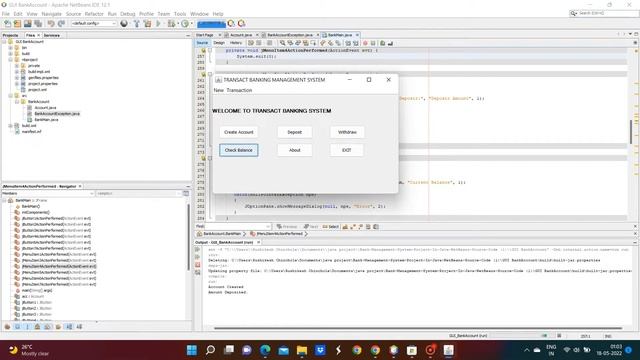Click the Build Project hammer icon

137,24
